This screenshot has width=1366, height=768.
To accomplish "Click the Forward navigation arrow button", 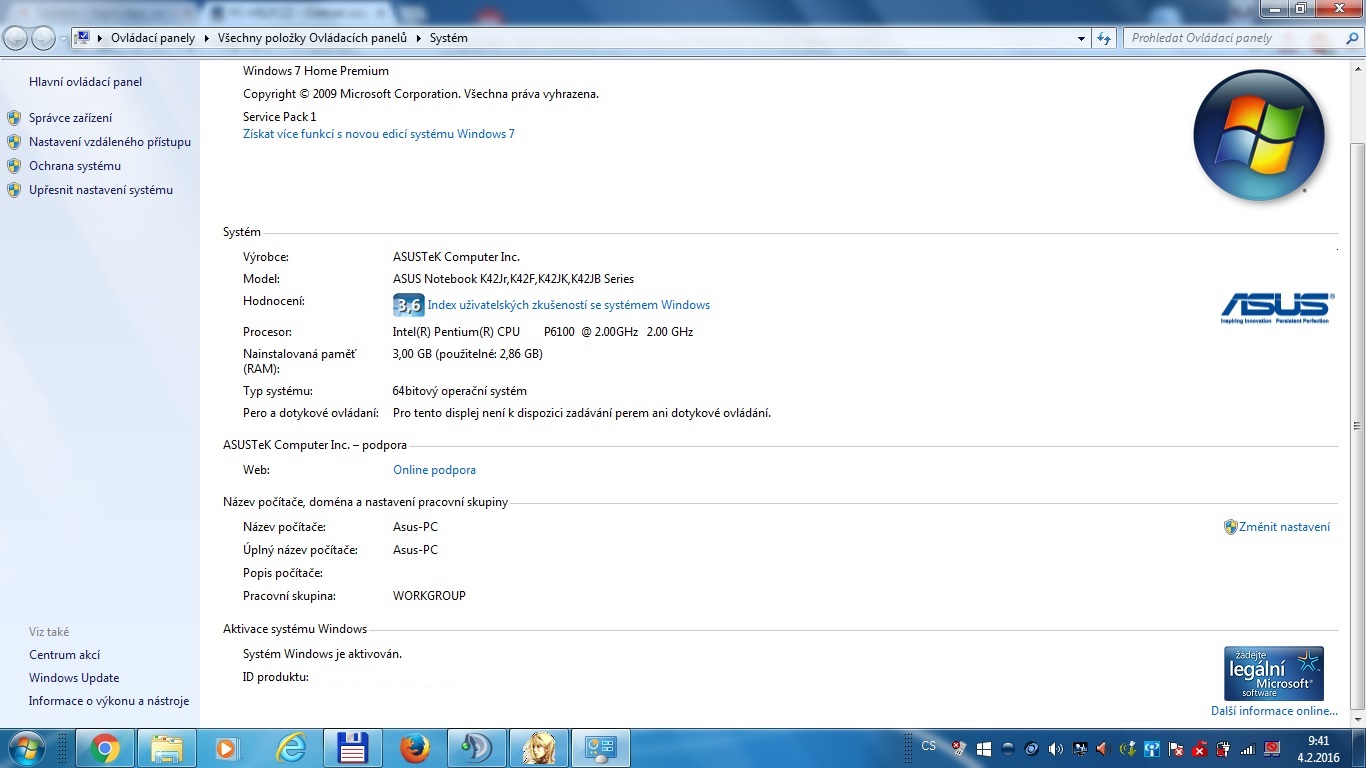I will pos(43,38).
